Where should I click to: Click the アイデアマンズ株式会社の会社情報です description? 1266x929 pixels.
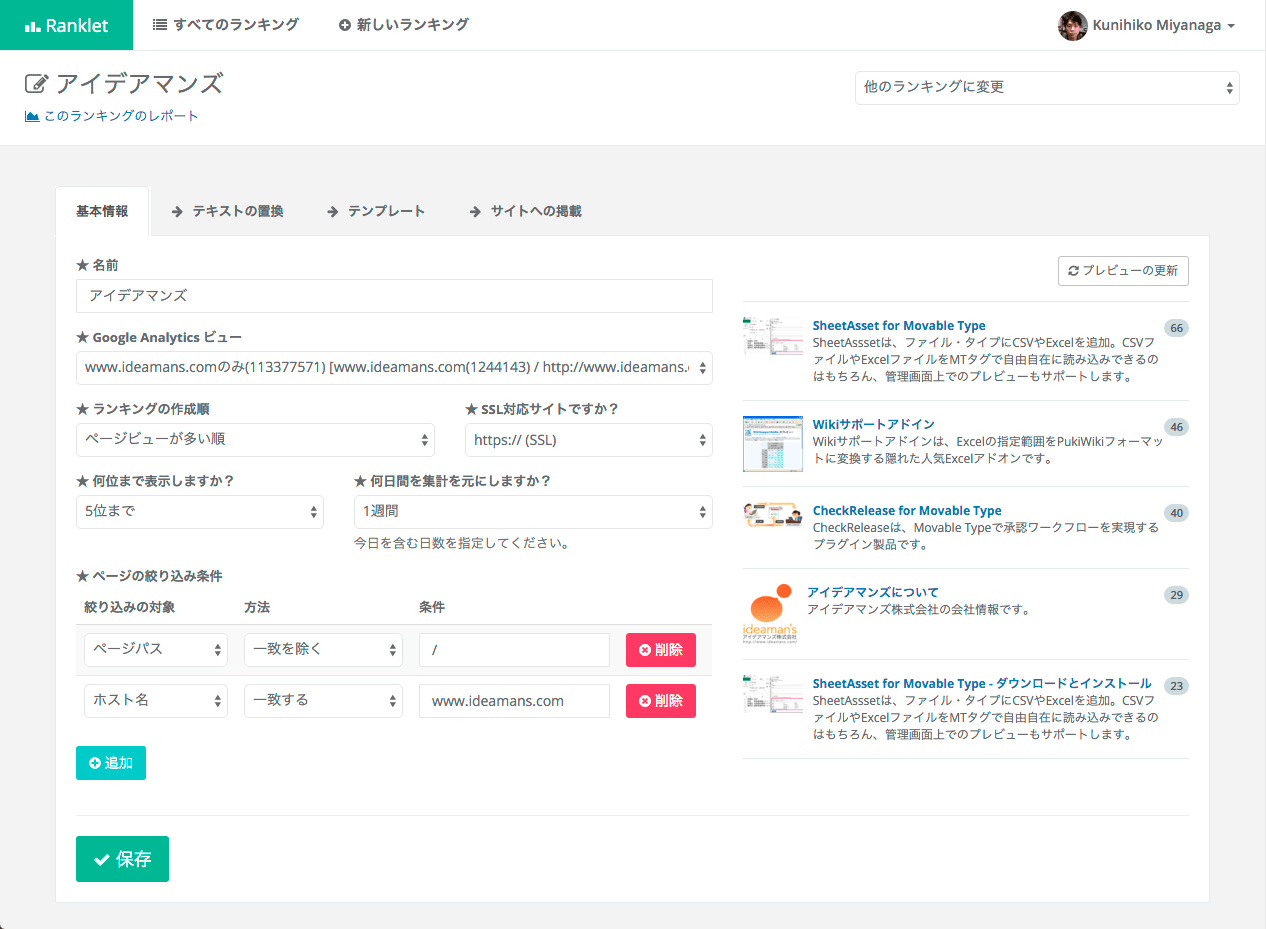click(919, 609)
